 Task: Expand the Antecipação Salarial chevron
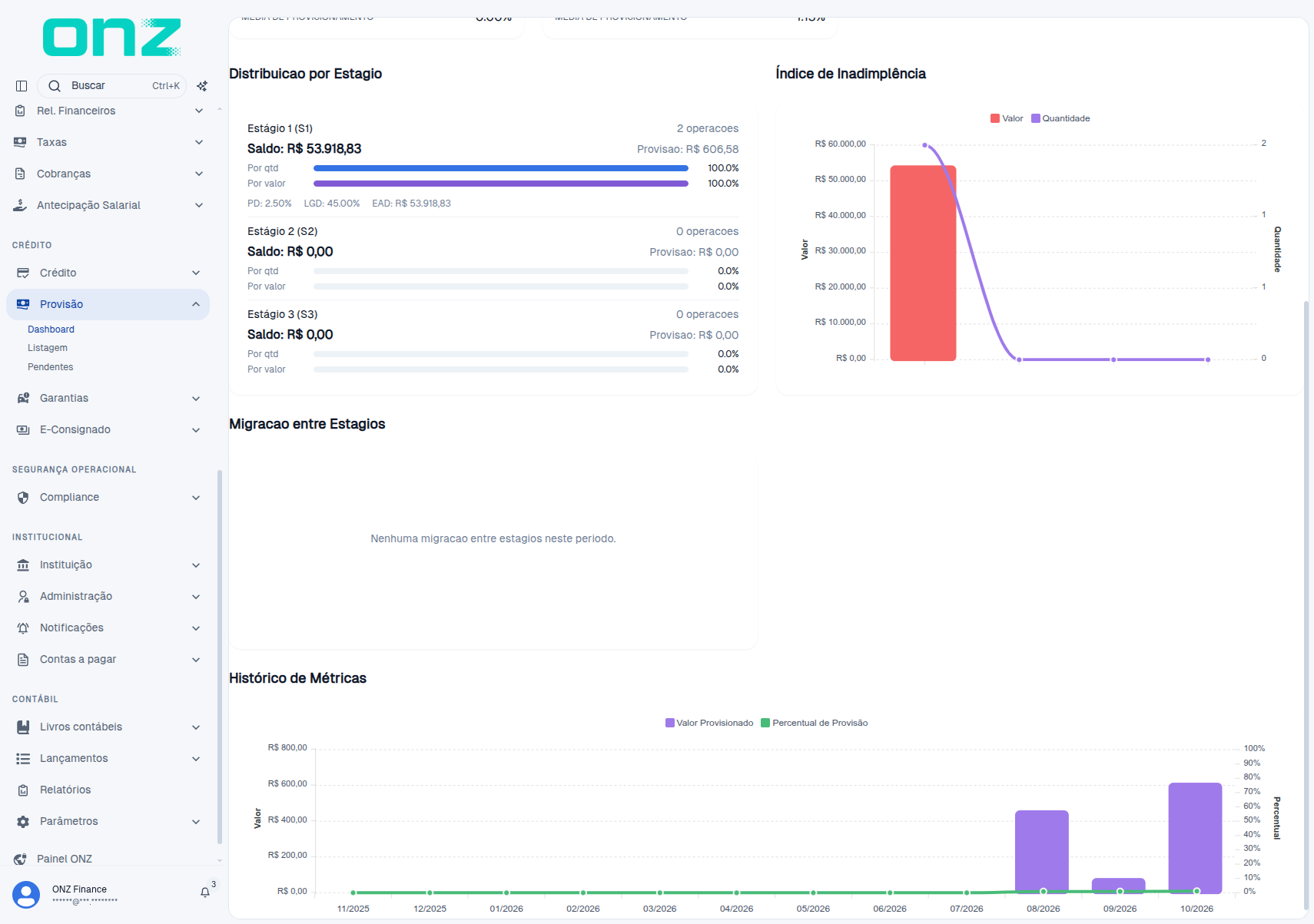click(199, 205)
